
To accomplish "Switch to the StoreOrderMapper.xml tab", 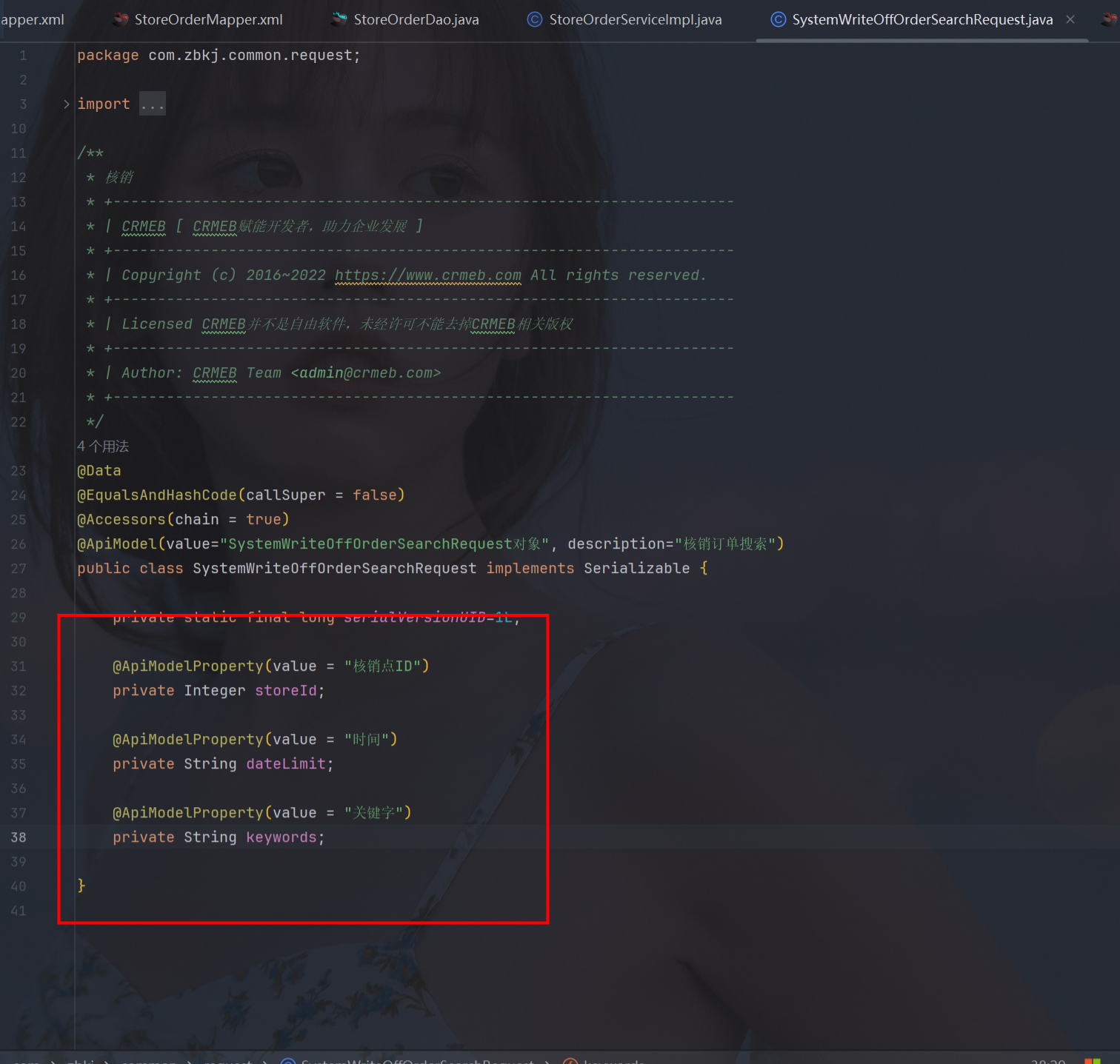I will point(208,20).
